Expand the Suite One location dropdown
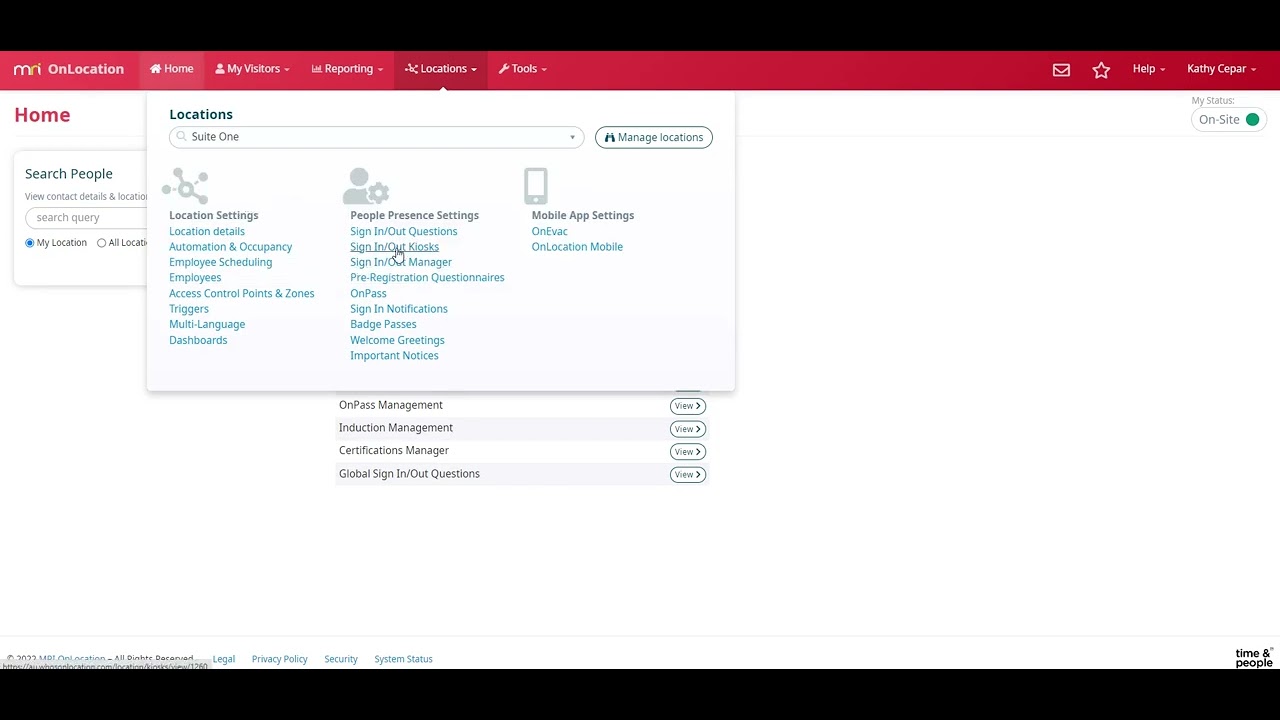 point(376,137)
